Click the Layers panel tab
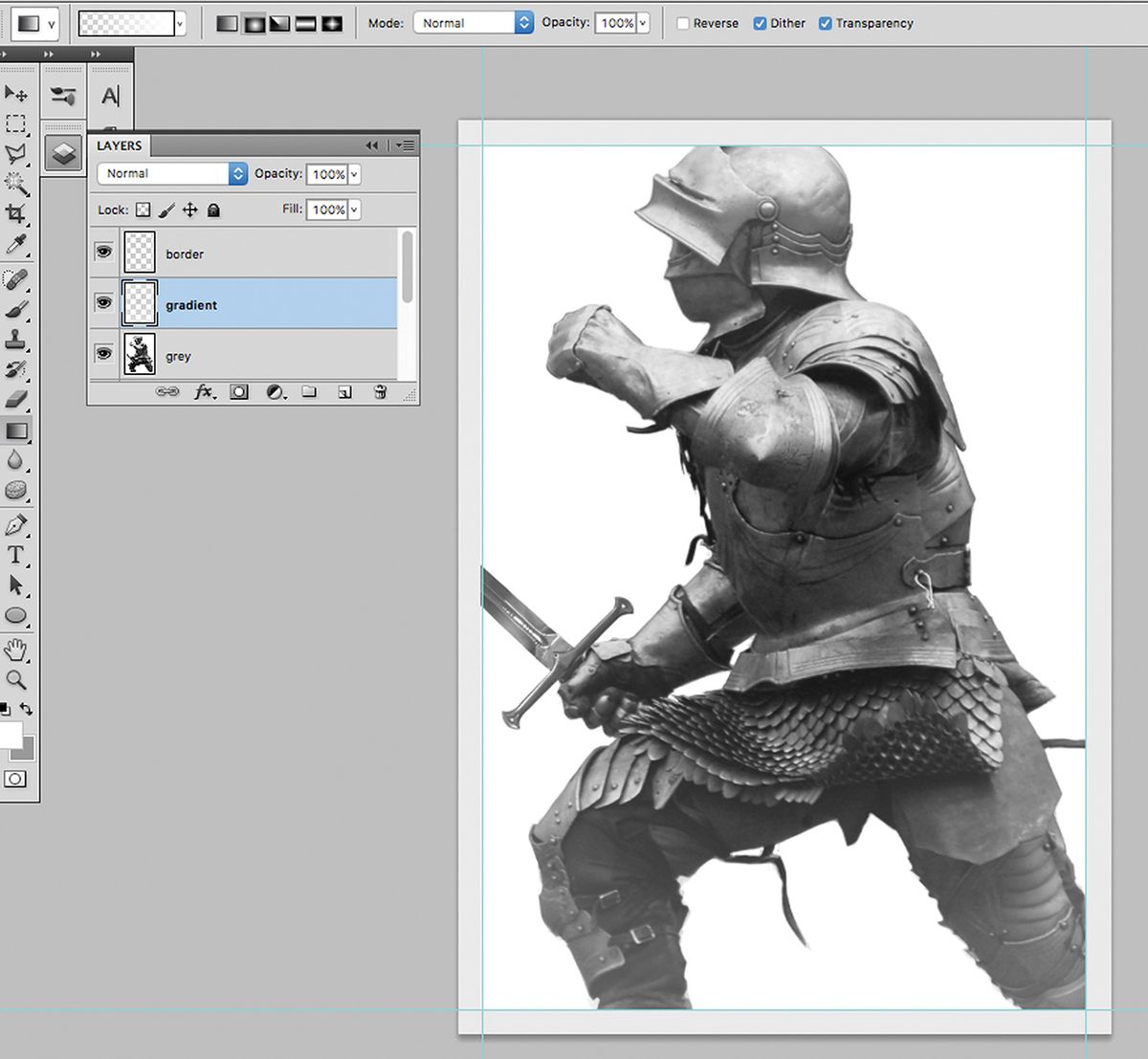This screenshot has width=1148, height=1059. (x=120, y=145)
